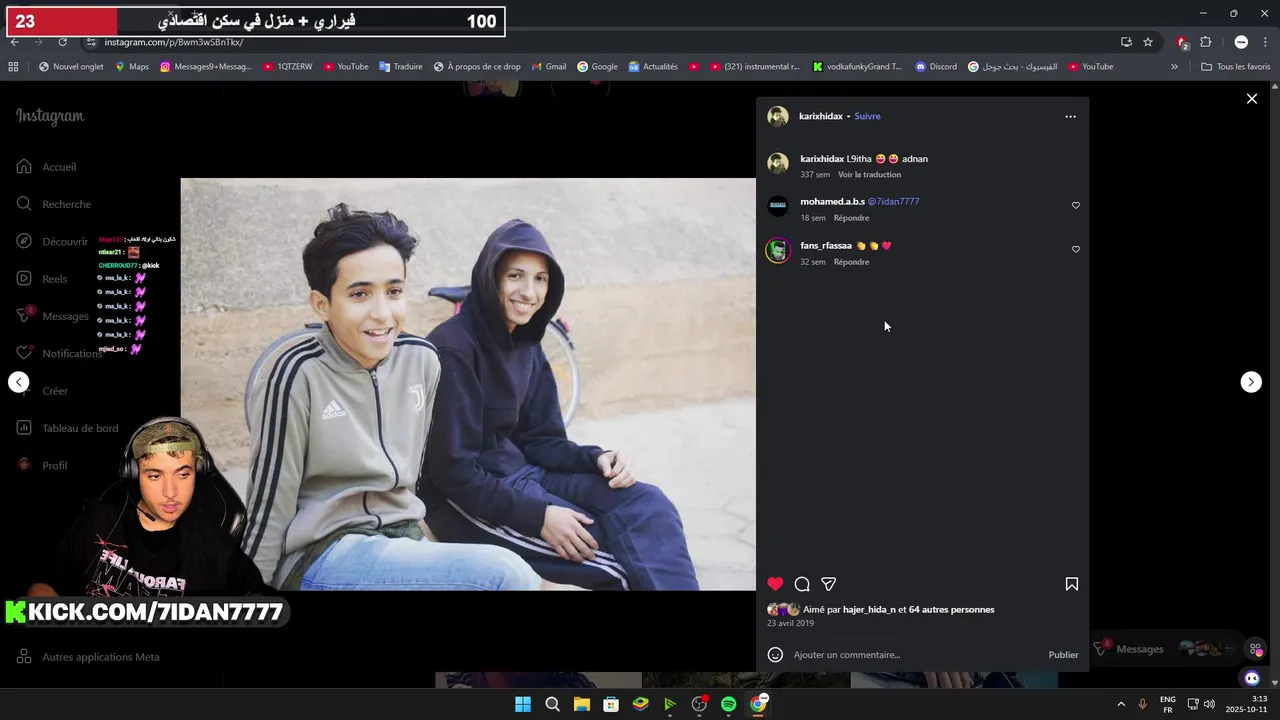This screenshot has width=1280, height=720.
Task: Open File Explorer from taskbar
Action: 581,704
